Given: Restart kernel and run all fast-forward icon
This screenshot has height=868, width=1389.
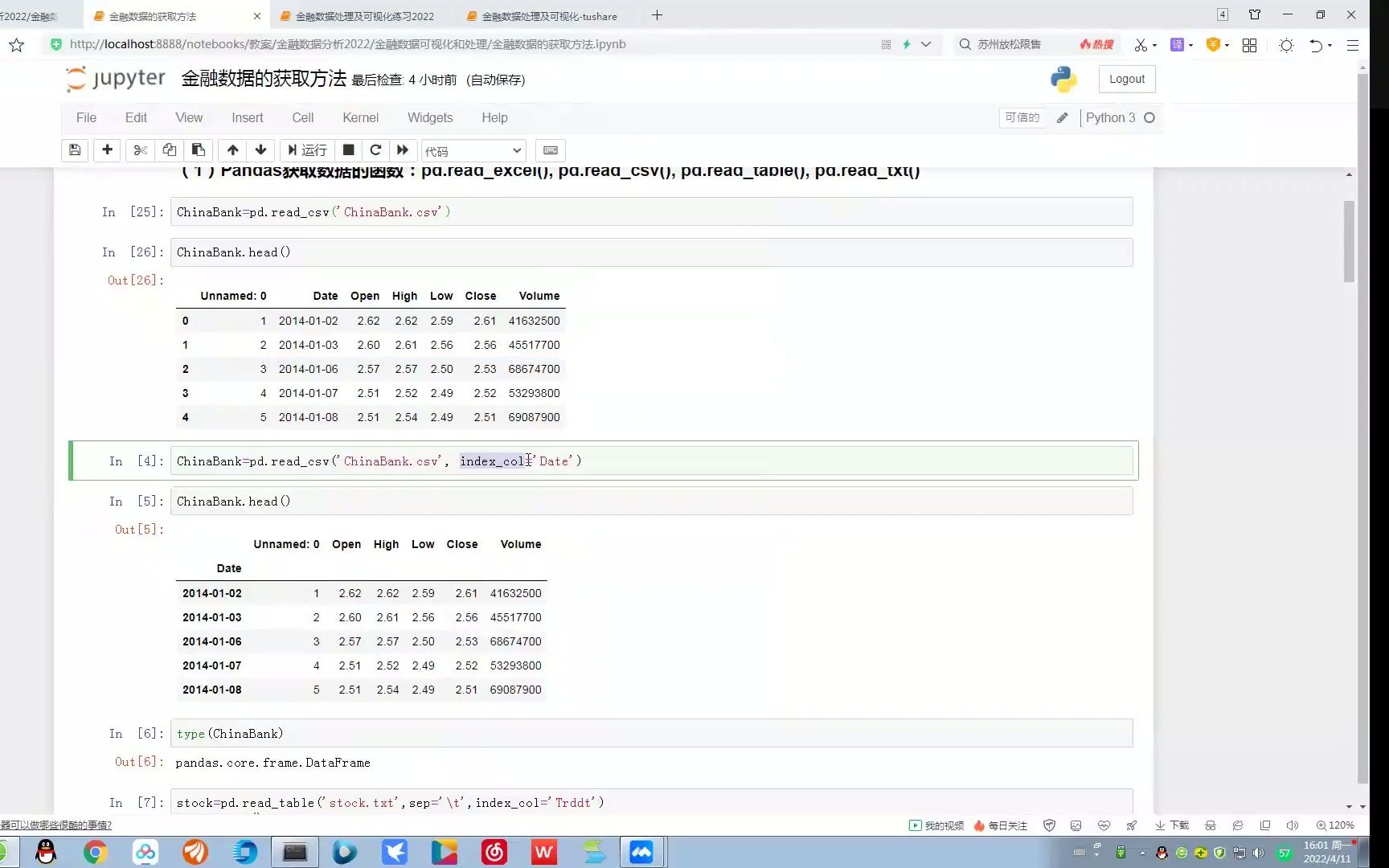Looking at the screenshot, I should click(403, 150).
